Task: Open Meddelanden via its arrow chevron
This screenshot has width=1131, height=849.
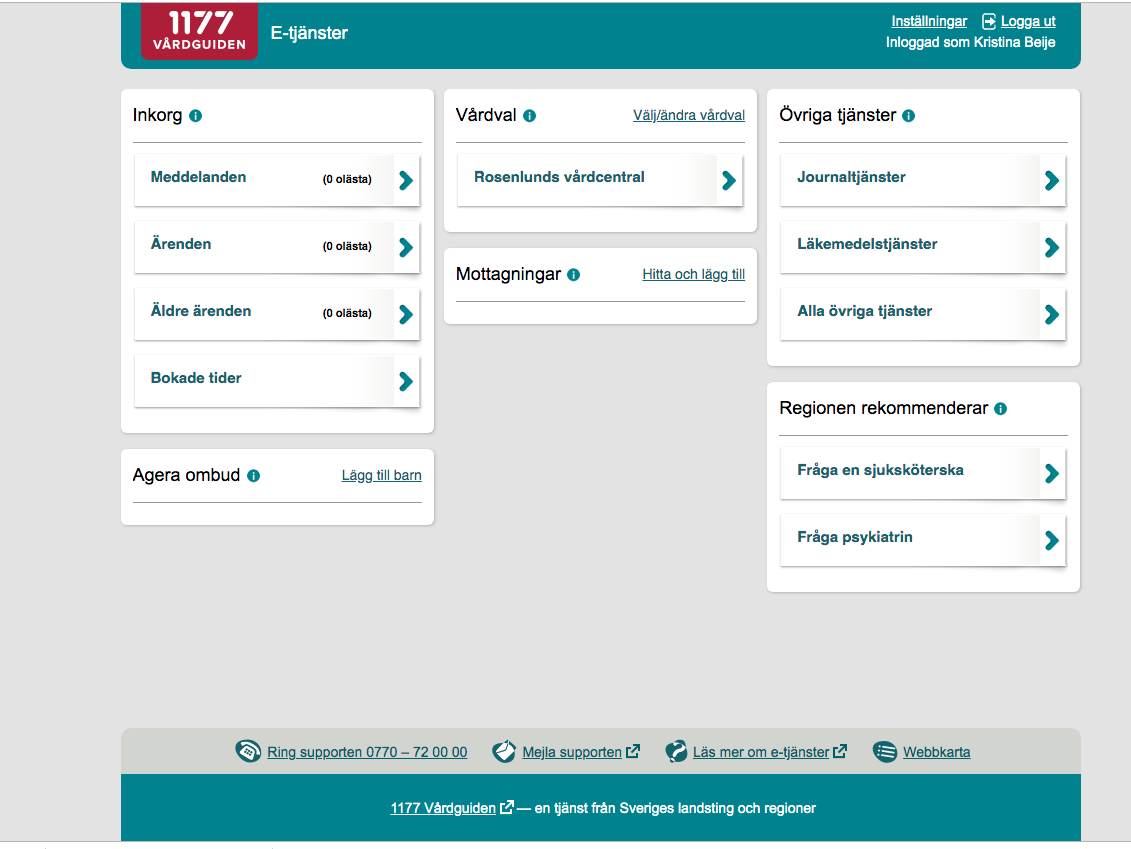Action: [x=405, y=181]
